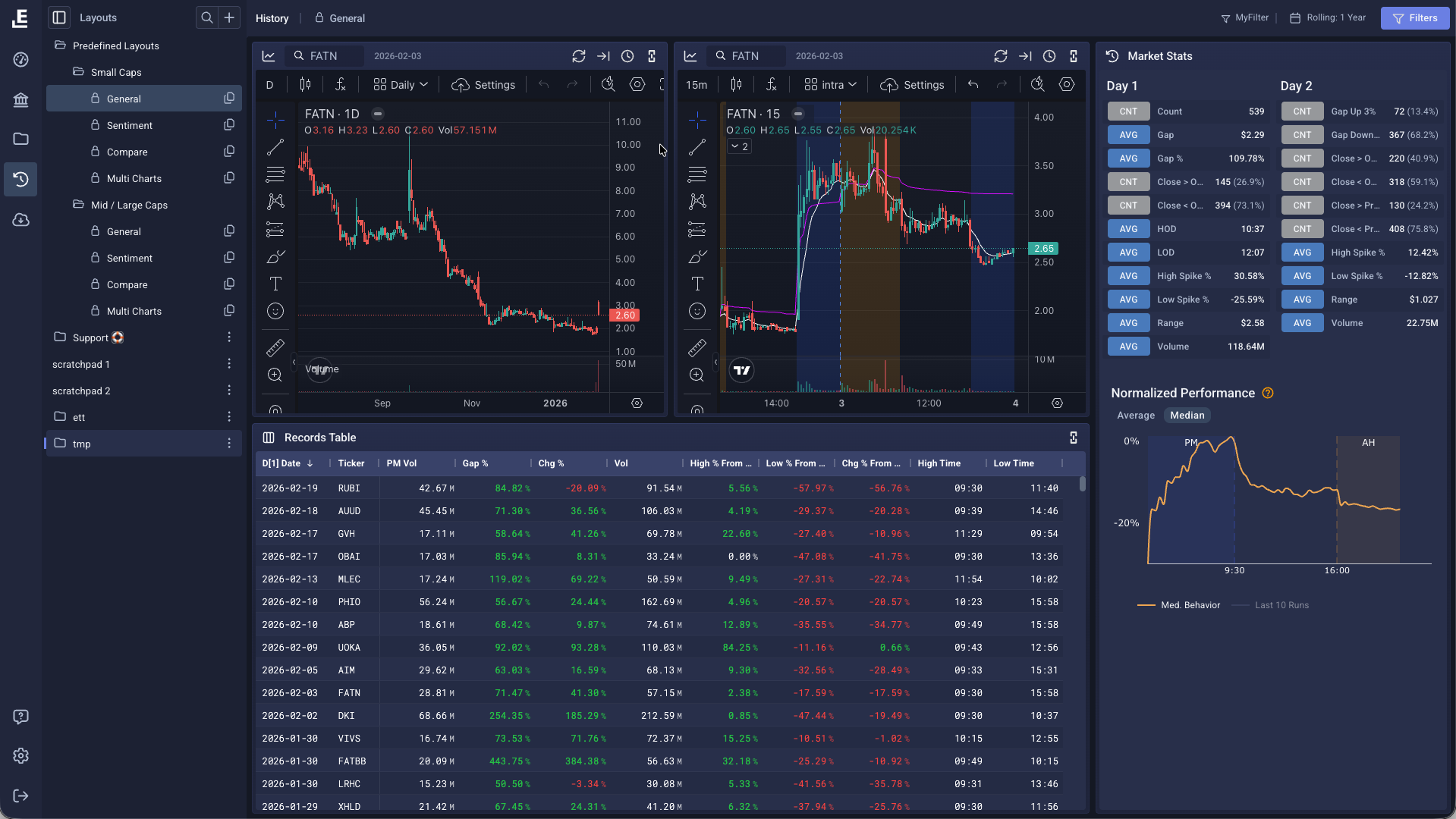This screenshot has height=819, width=1456.
Task: Open the Multi Charts layout under Small Caps
Action: coord(134,178)
